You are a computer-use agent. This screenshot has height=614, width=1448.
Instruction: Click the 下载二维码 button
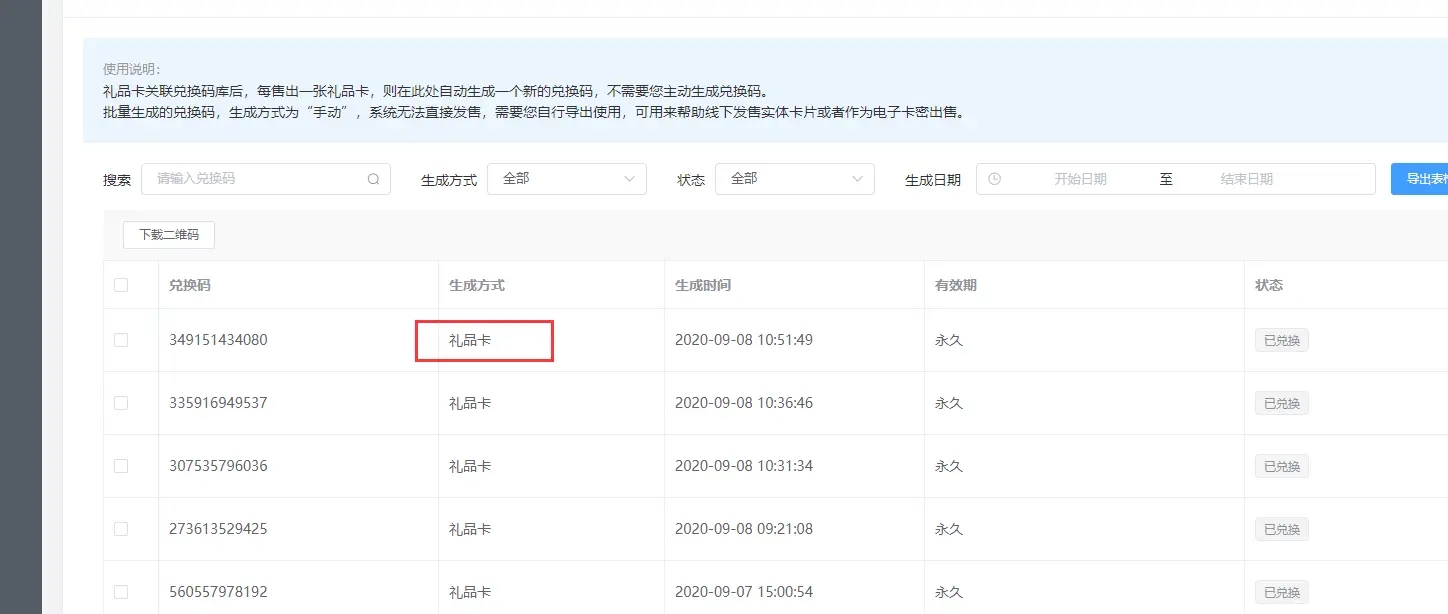point(169,235)
